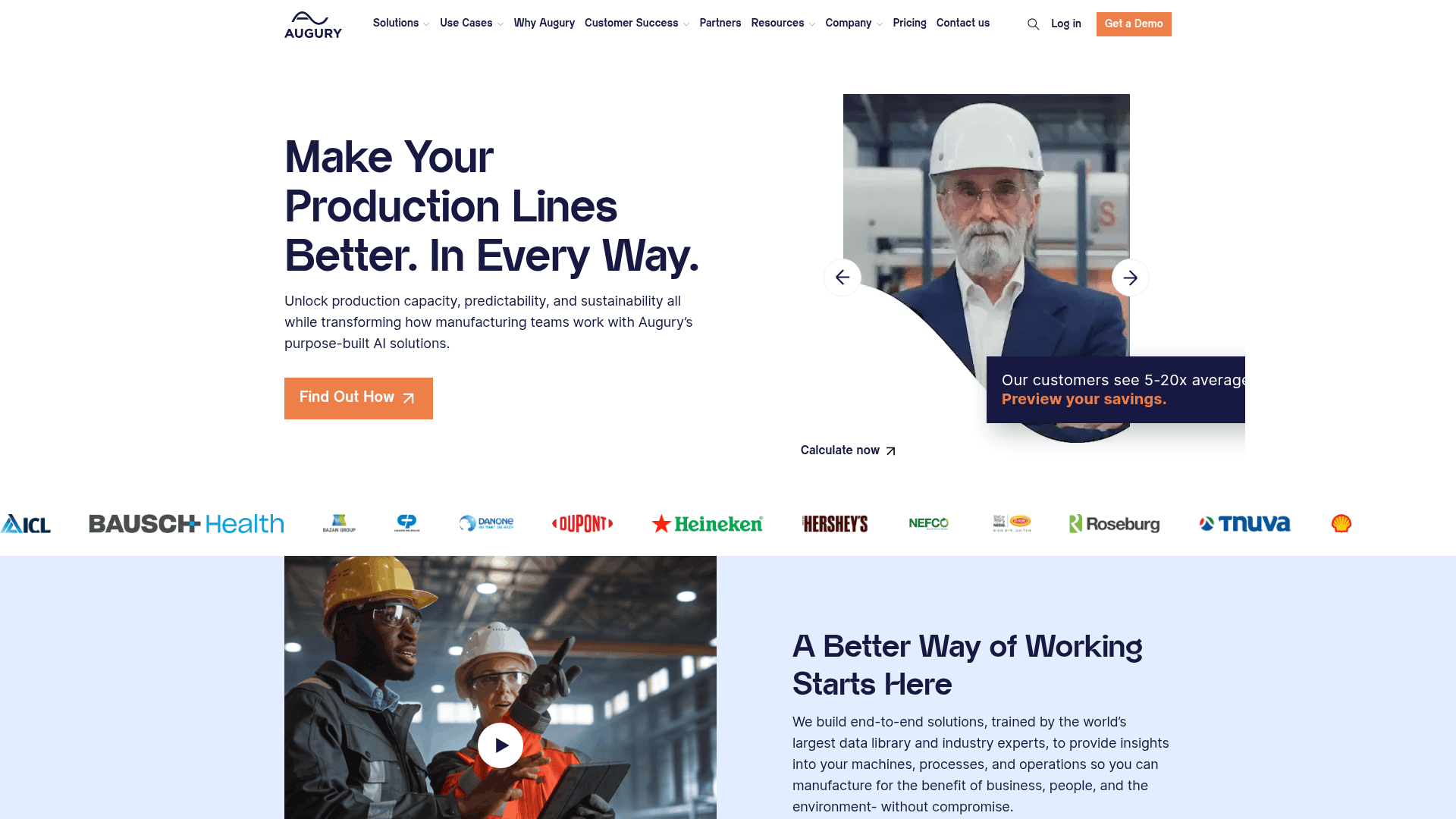Open the Log in link
Viewport: 1456px width, 819px height.
coord(1065,24)
